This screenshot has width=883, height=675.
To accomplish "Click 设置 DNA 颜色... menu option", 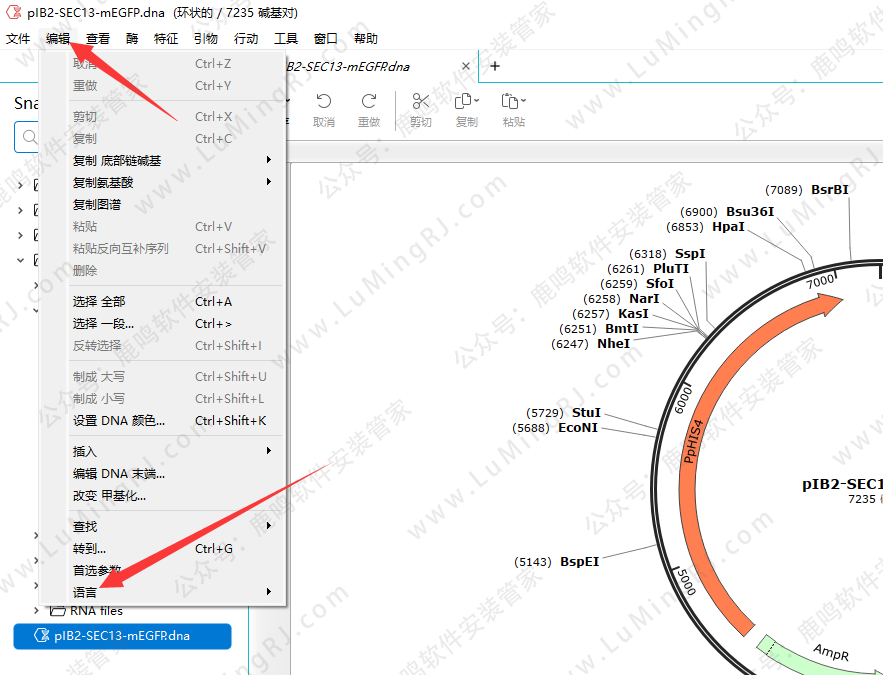I will coord(119,421).
